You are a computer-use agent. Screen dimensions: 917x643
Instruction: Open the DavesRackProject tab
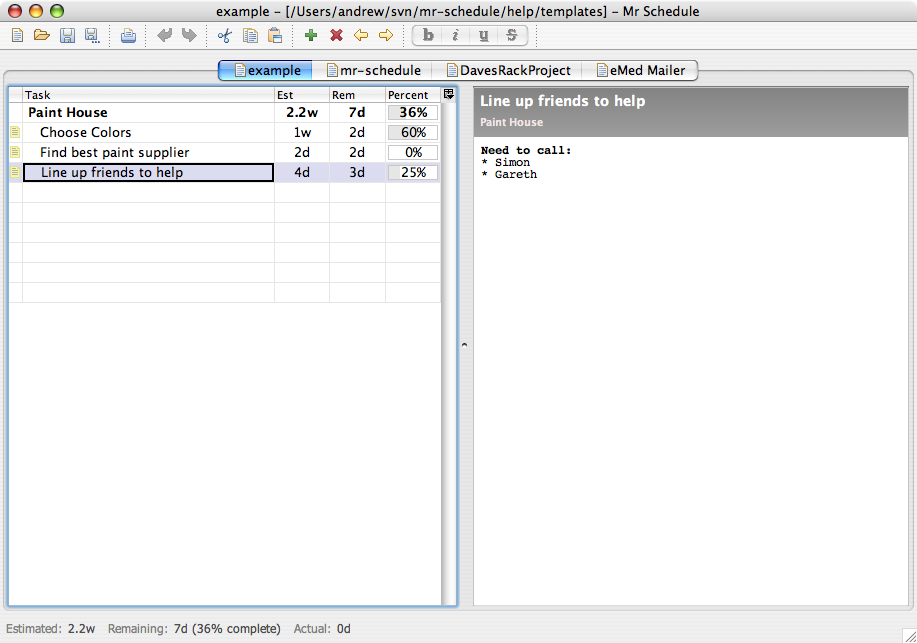click(512, 70)
